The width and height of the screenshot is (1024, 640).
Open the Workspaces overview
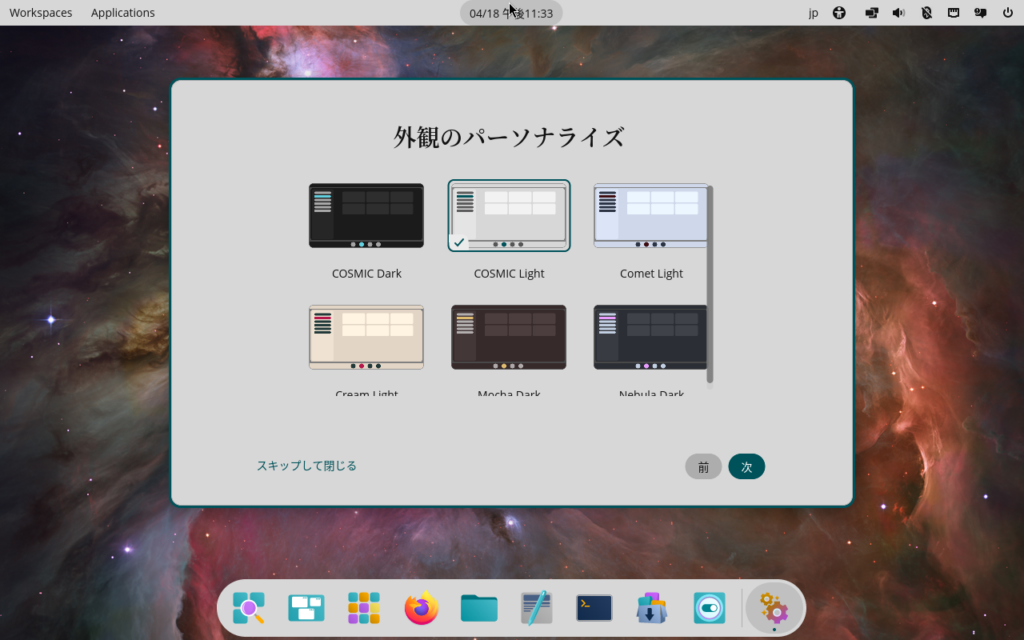point(41,13)
